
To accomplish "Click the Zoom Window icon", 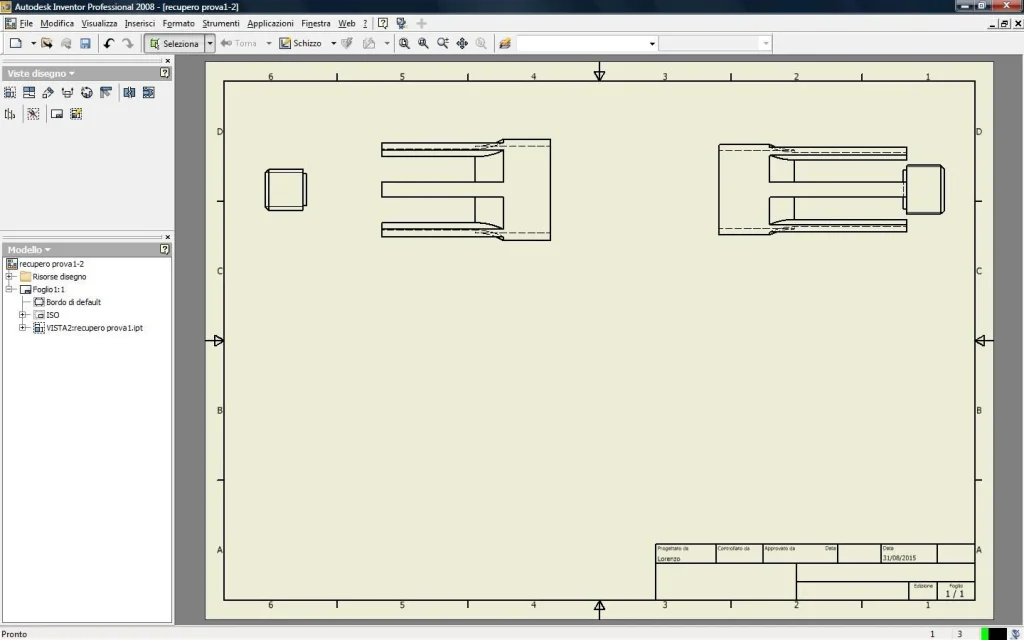I will tap(423, 43).
